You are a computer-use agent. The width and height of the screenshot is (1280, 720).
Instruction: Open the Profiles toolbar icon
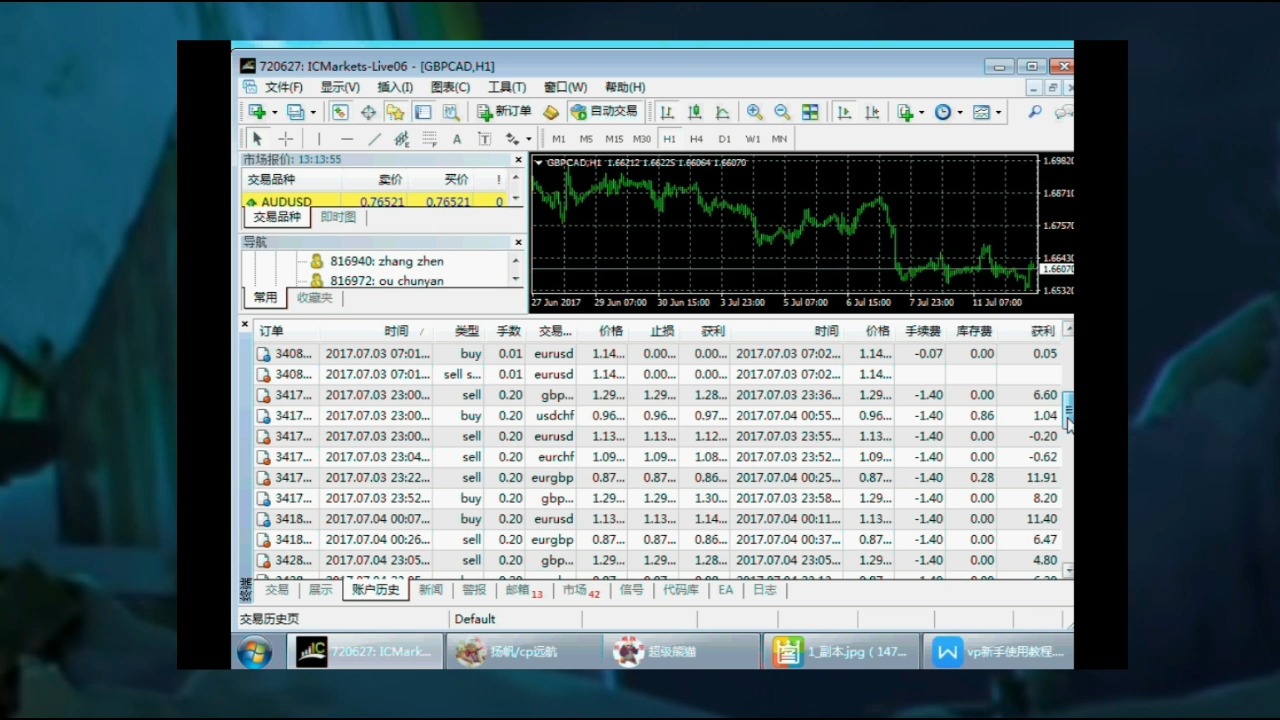coord(295,112)
